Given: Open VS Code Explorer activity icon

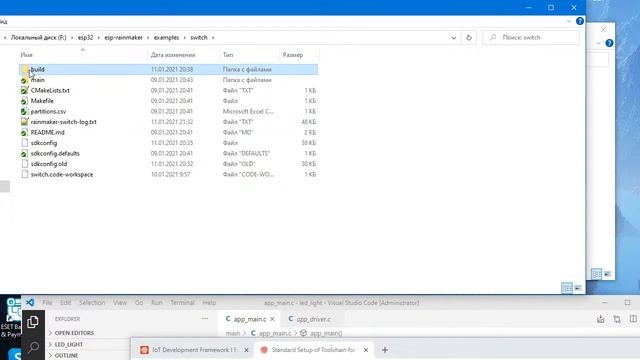Looking at the screenshot, I should point(33,322).
